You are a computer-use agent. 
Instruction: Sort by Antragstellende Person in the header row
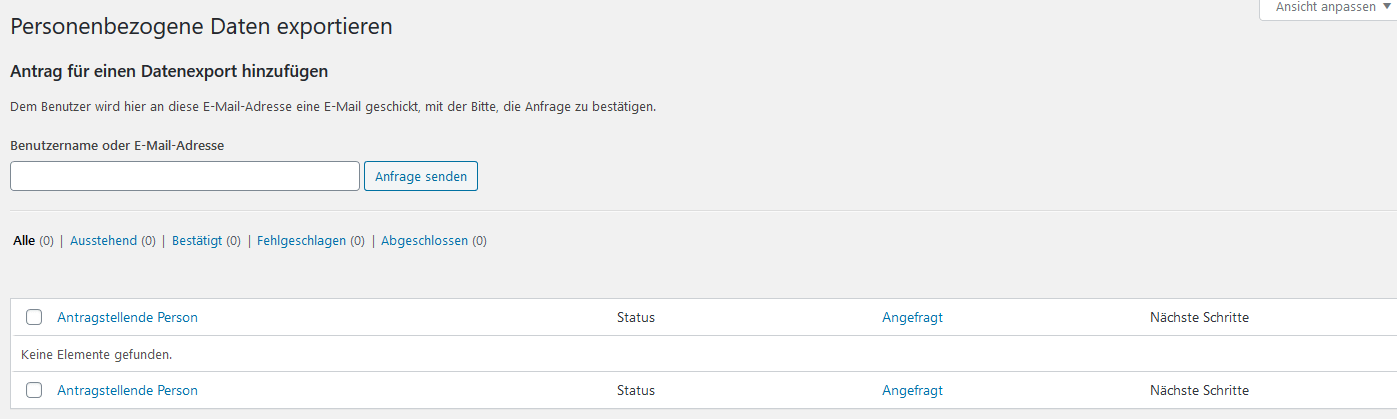[128, 318]
